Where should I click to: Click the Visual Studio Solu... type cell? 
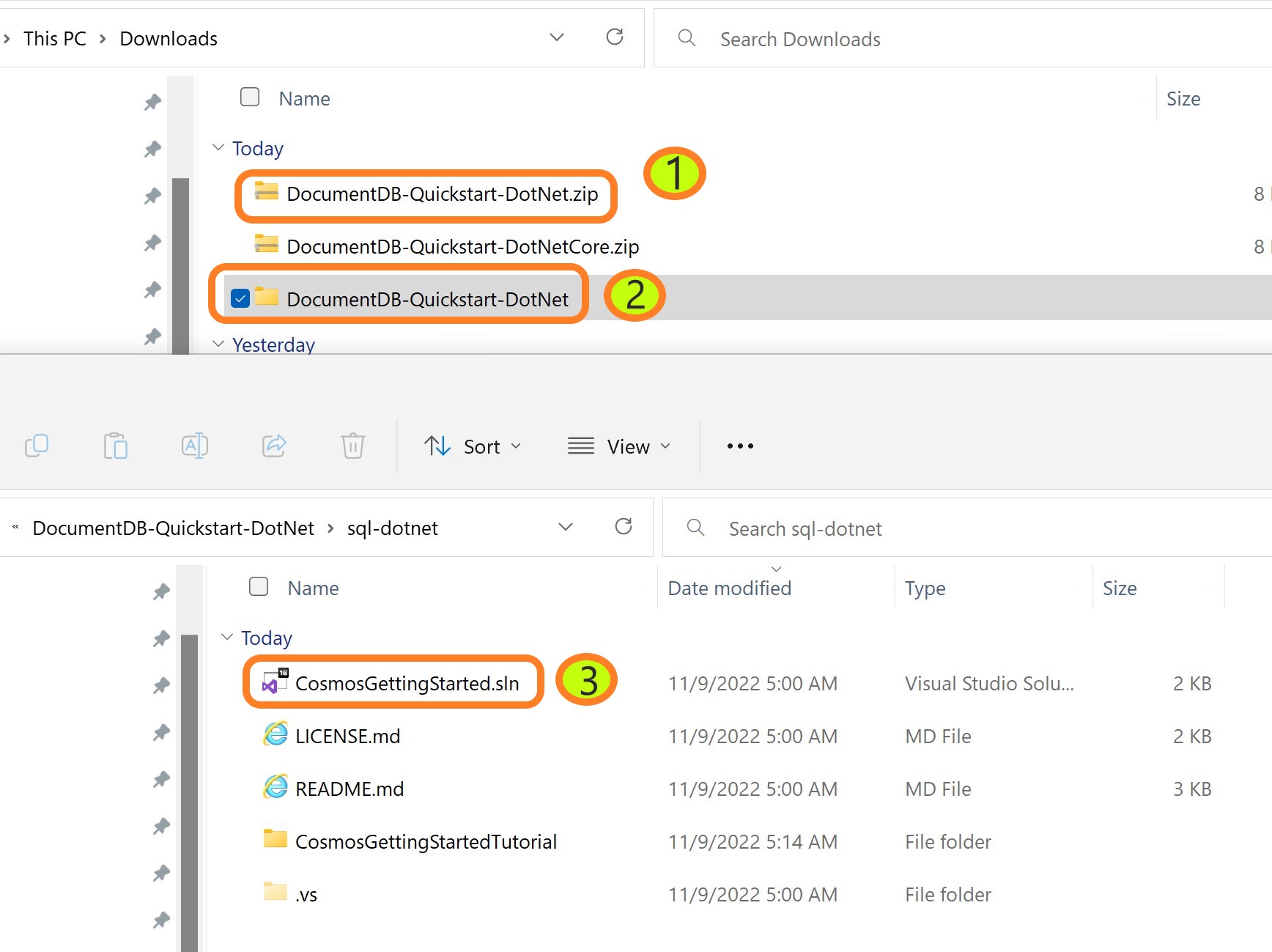click(989, 684)
